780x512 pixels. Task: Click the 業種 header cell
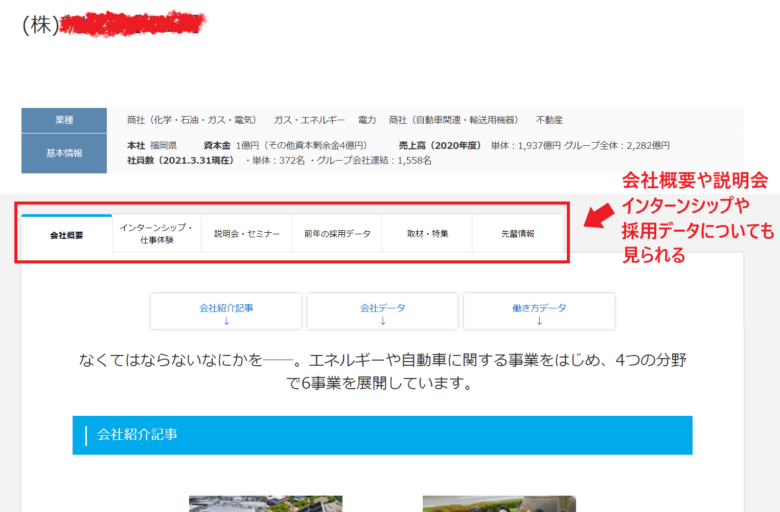point(64,120)
